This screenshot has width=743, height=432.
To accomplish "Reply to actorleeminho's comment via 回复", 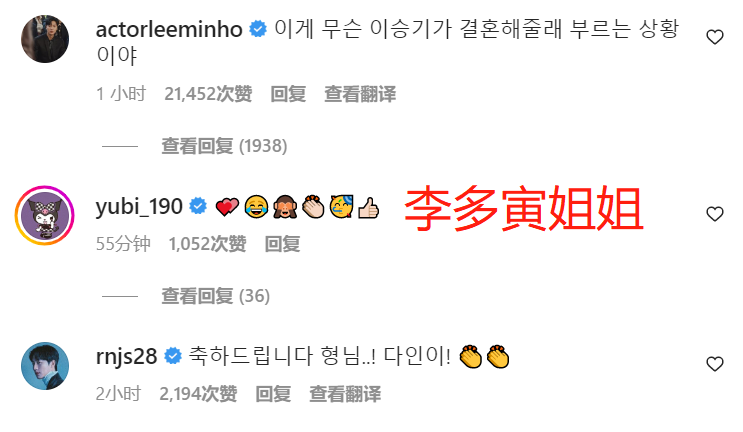I will [x=288, y=94].
